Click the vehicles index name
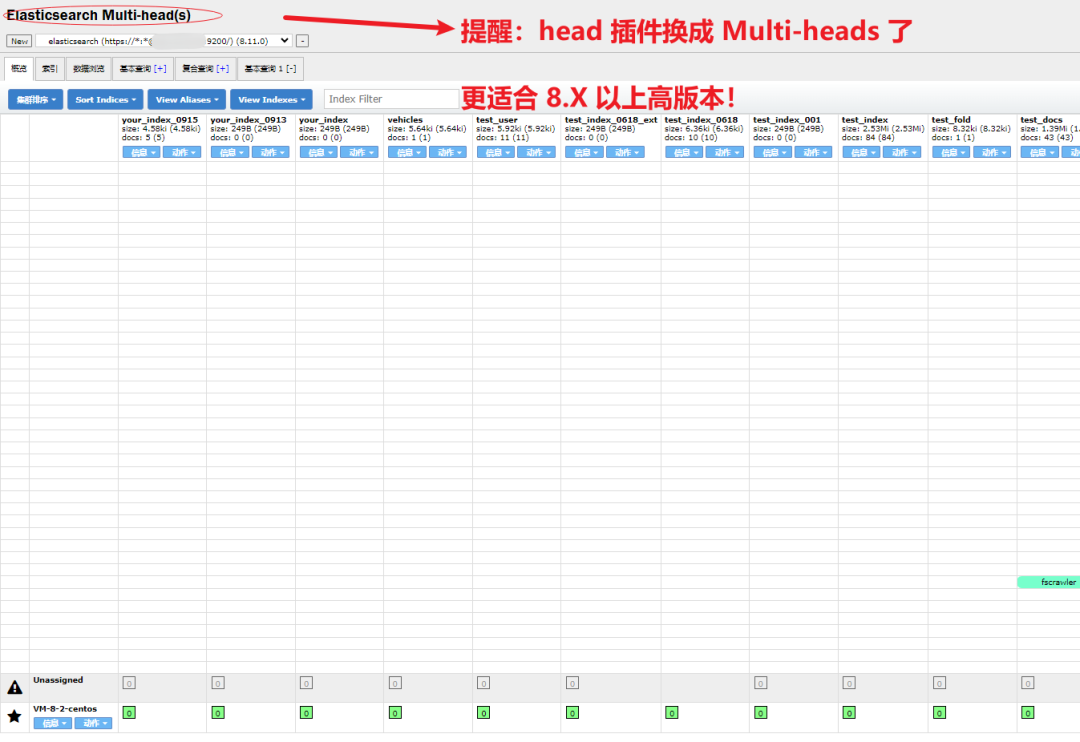 [405, 120]
